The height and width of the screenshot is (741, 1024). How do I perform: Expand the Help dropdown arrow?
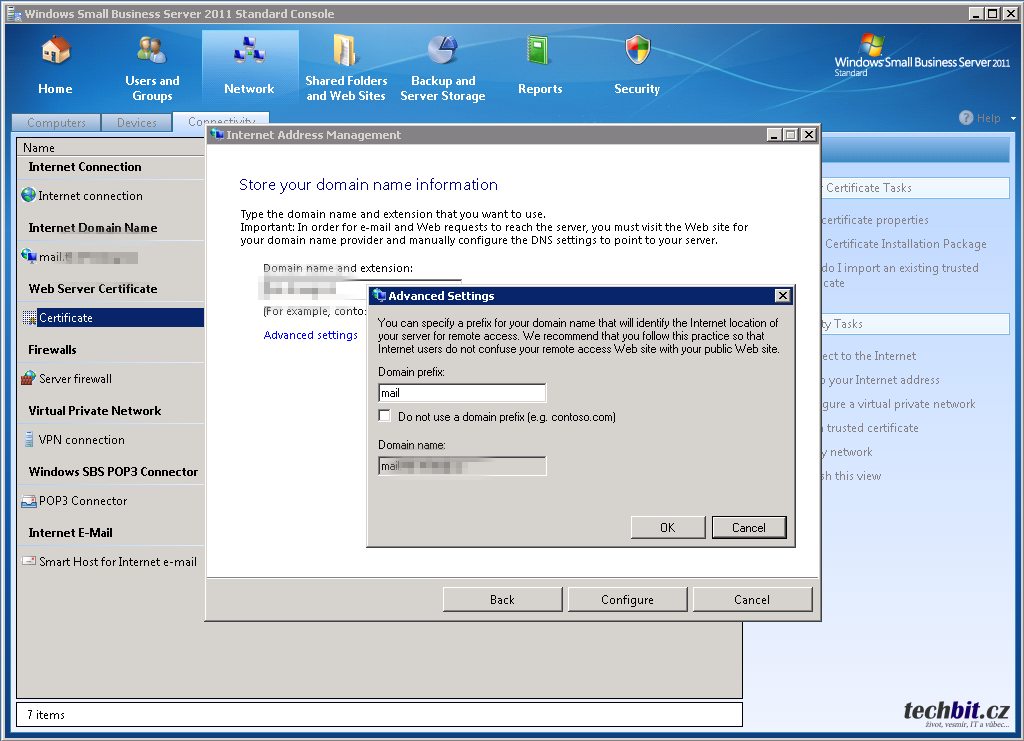[1013, 118]
